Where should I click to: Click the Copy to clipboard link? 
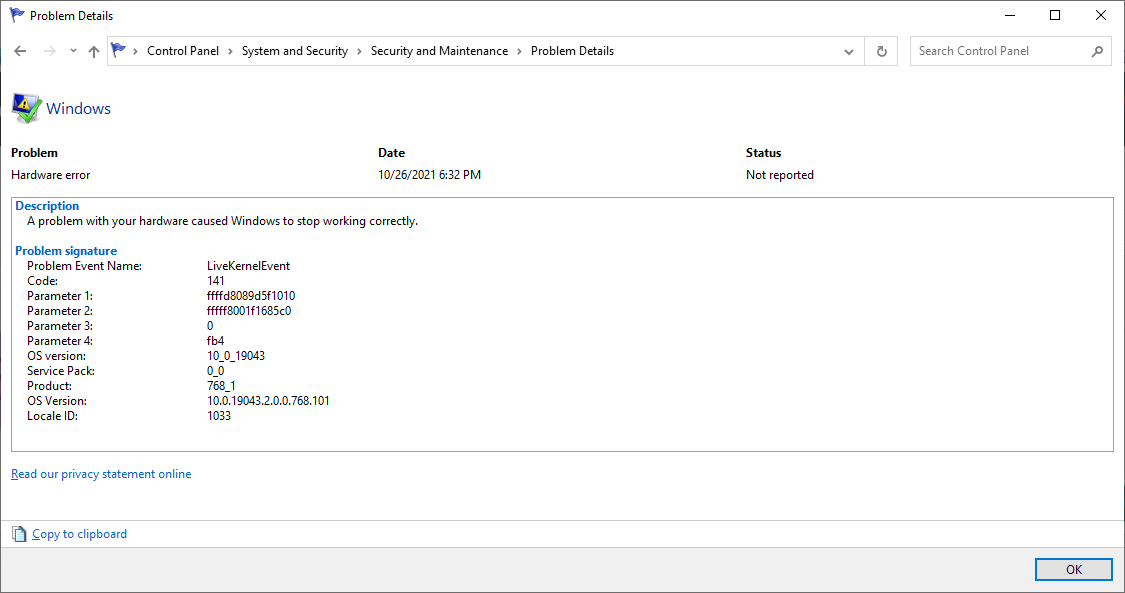click(x=79, y=534)
